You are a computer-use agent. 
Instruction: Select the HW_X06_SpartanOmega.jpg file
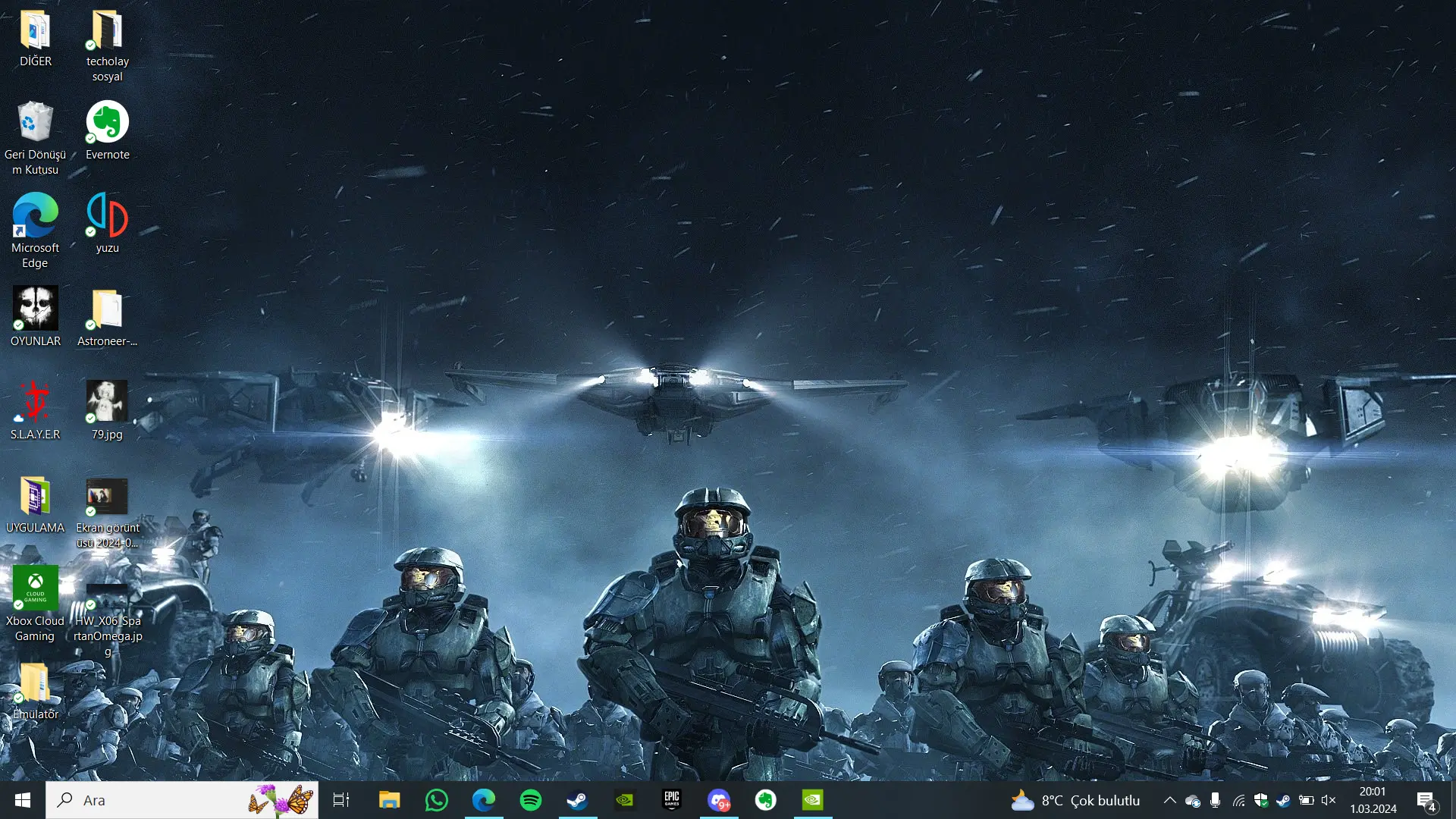pos(107,620)
